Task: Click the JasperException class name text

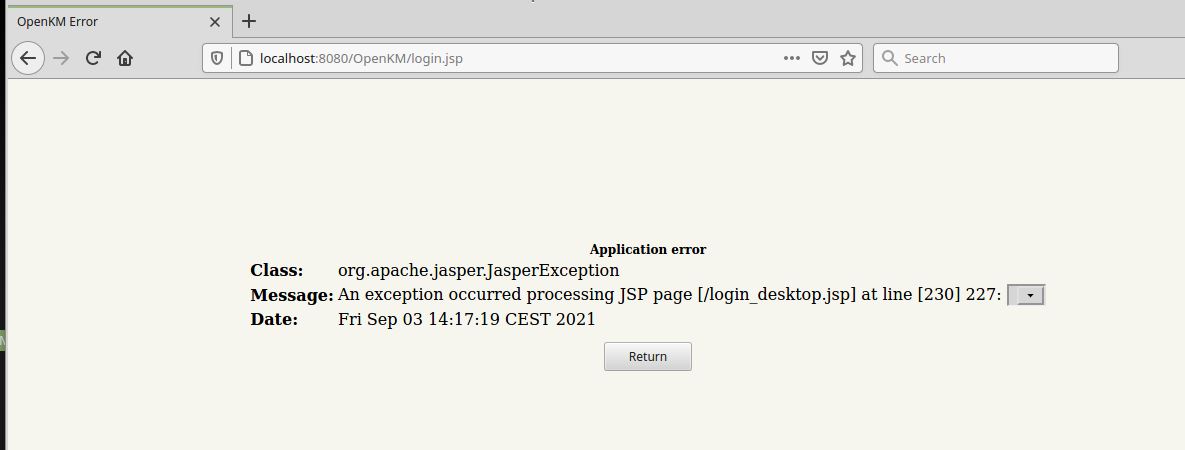Action: [x=478, y=270]
